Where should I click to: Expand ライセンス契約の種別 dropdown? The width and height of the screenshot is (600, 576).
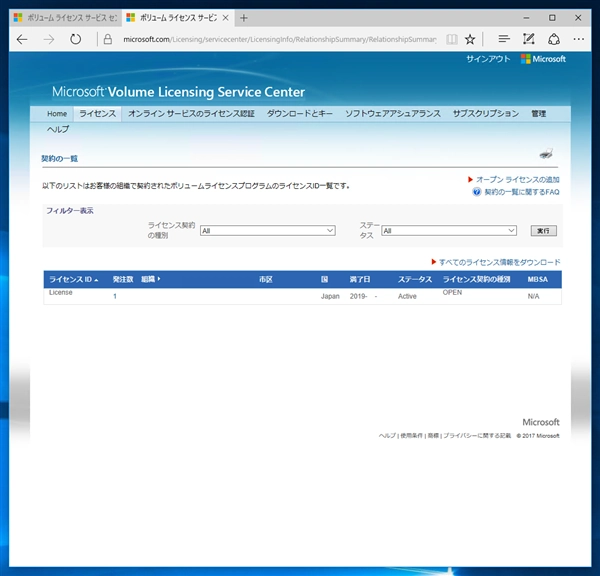[267, 230]
